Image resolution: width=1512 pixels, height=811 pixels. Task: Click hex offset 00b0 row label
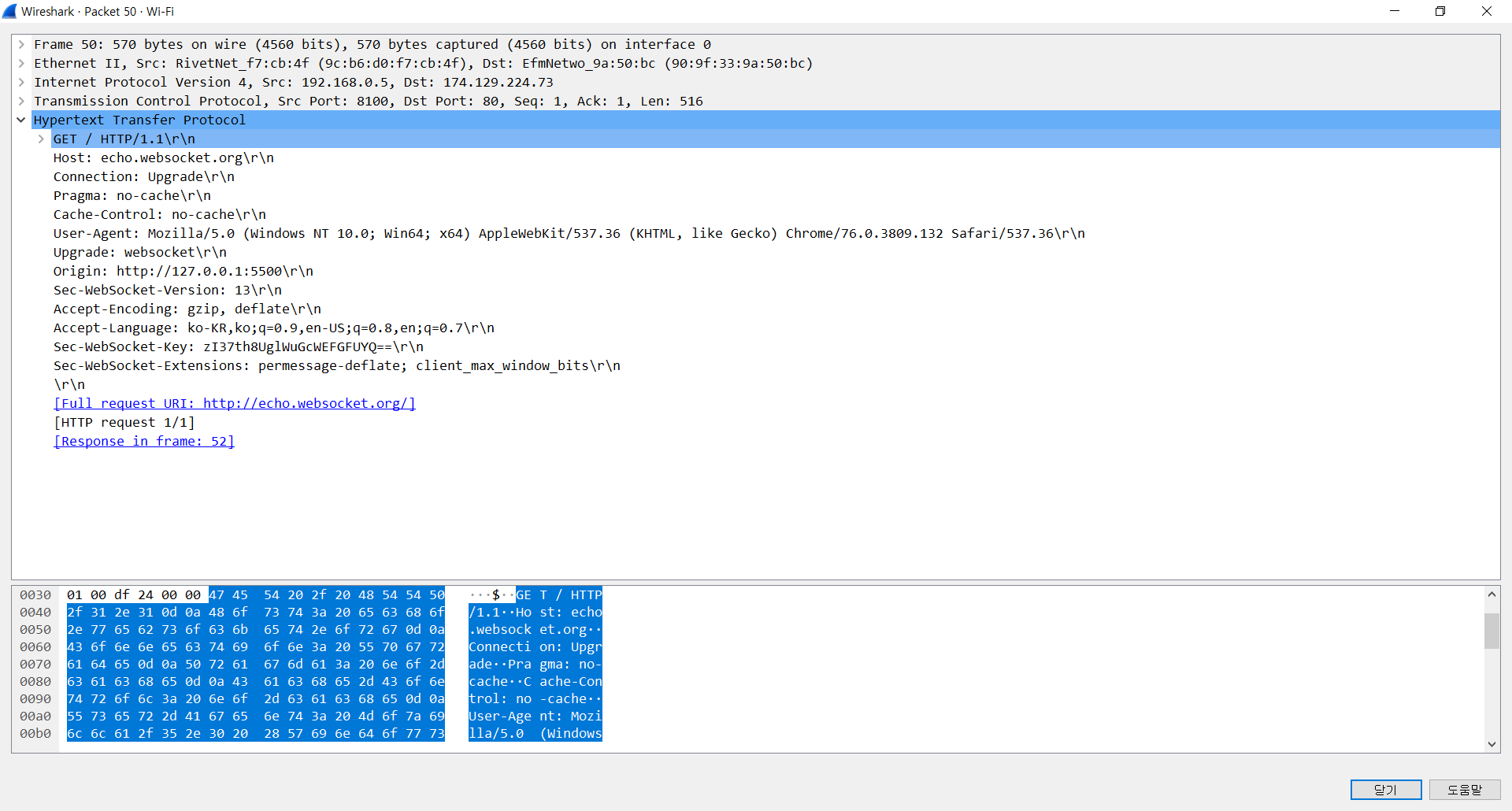[35, 733]
